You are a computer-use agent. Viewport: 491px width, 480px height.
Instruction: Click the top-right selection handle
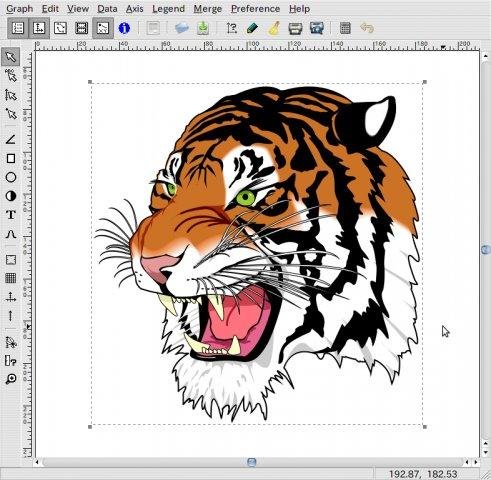[425, 82]
